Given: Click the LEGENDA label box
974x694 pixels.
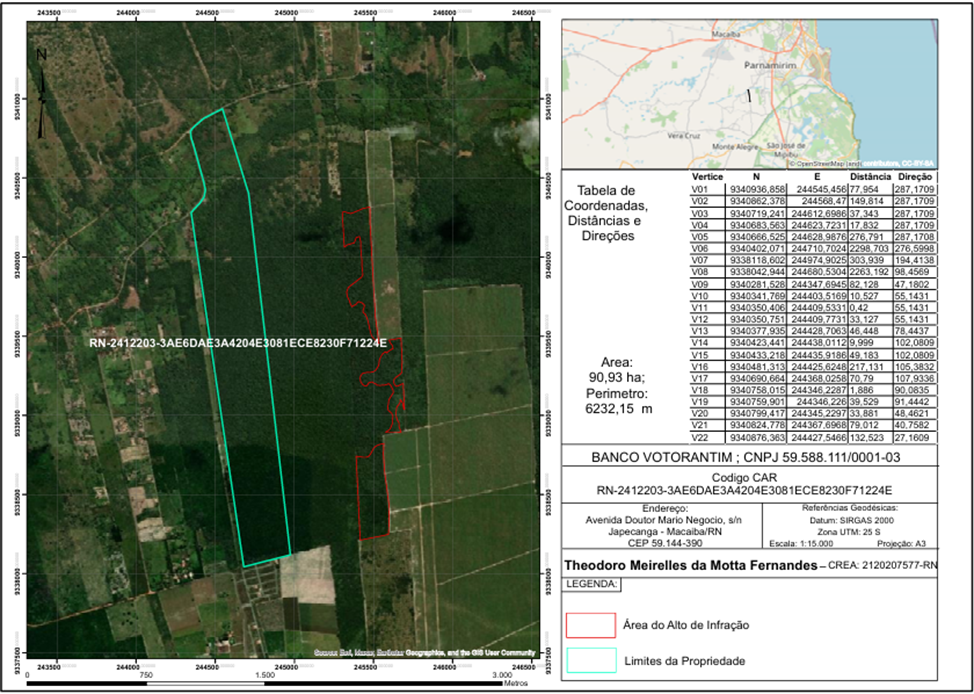Looking at the screenshot, I should 593,583.
